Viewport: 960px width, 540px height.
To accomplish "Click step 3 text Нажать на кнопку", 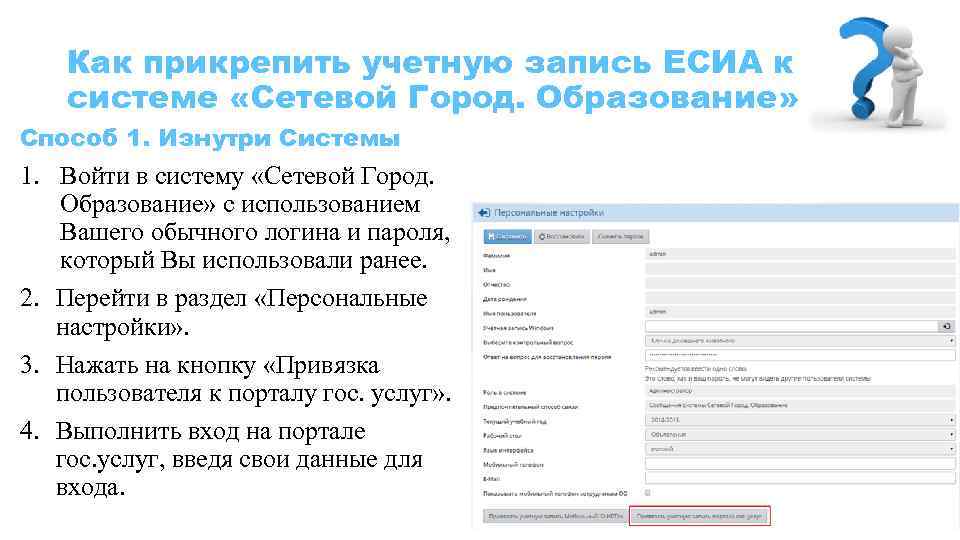I will click(253, 379).
